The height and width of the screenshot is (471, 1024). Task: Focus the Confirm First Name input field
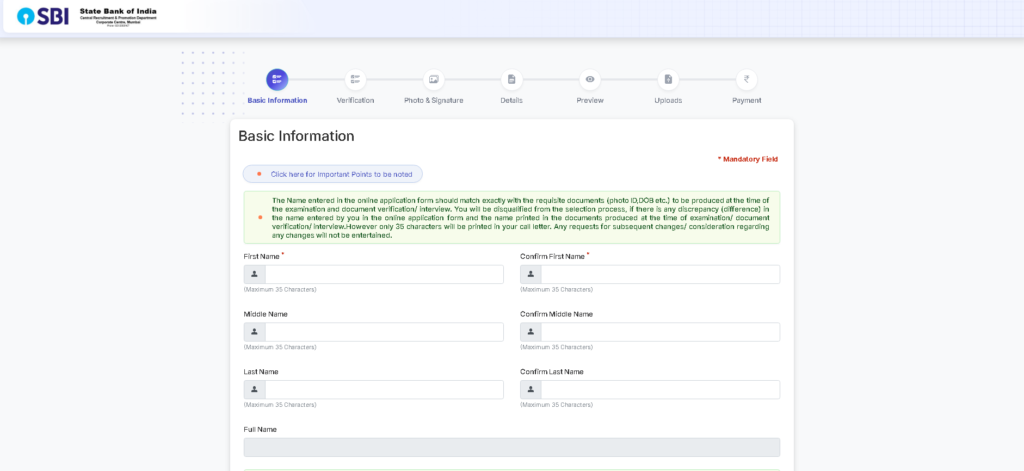pyautogui.click(x=660, y=274)
